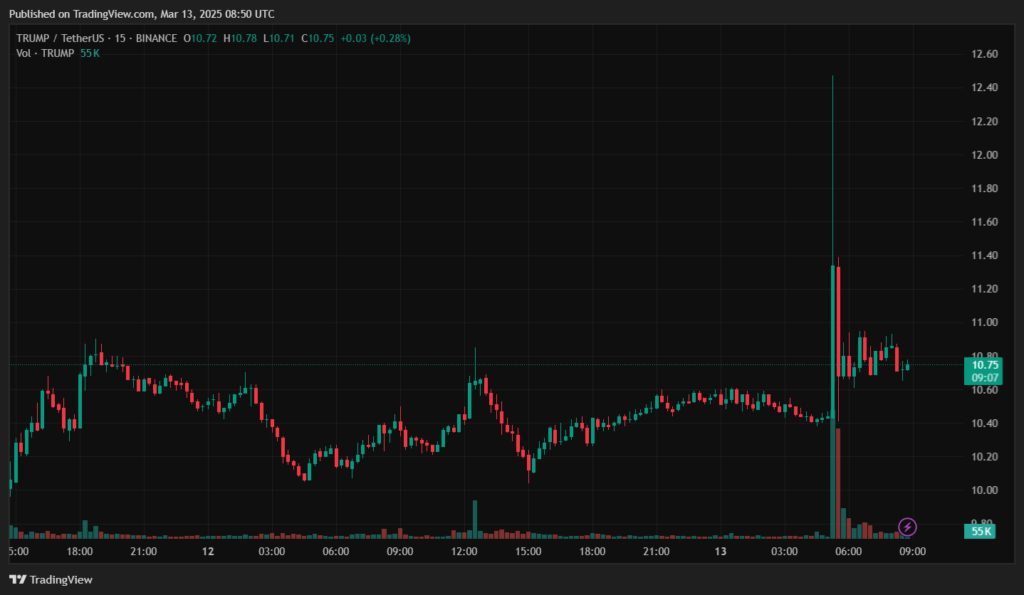
Task: Select the date 13 time axis marker
Action: [x=720, y=551]
